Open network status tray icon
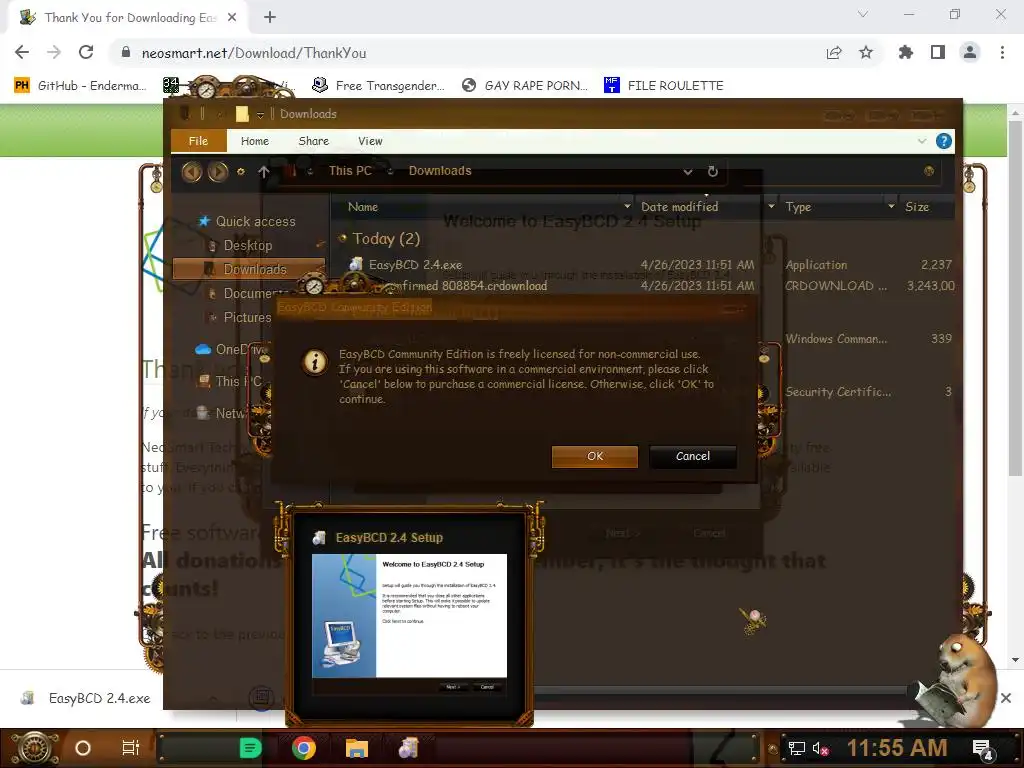This screenshot has height=768, width=1024. tap(796, 748)
